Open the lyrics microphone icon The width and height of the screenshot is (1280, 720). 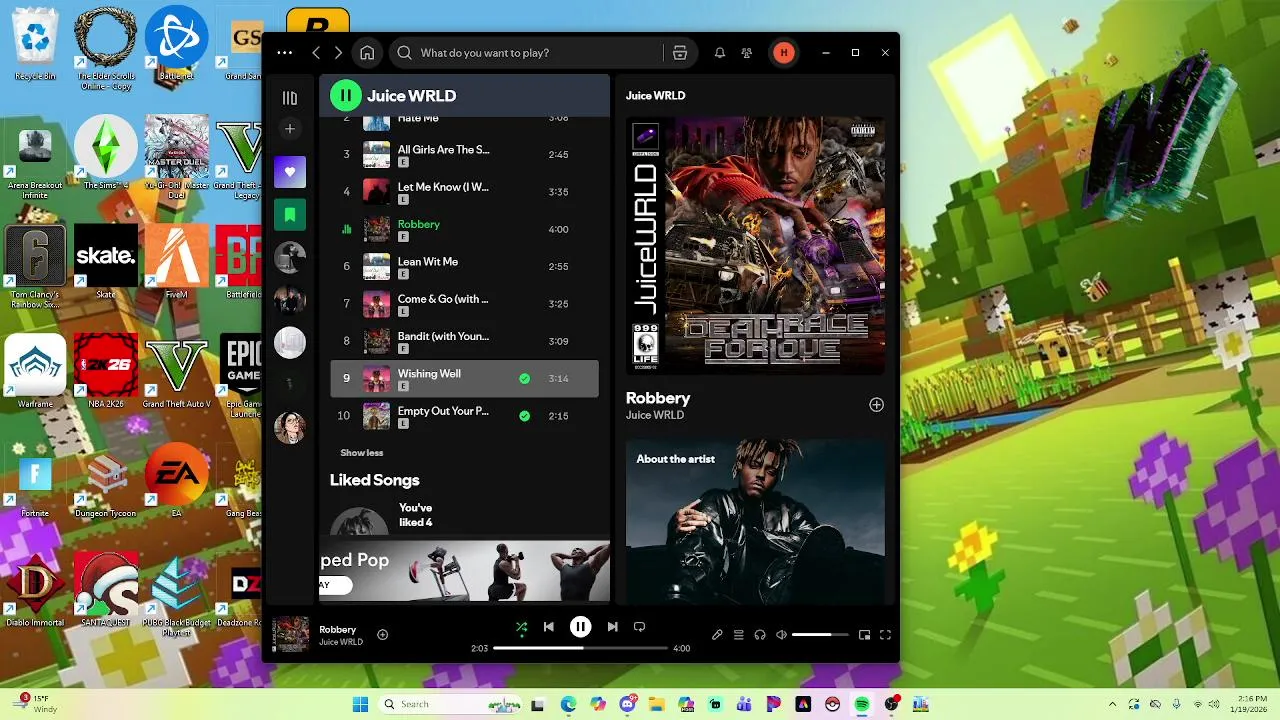(717, 635)
